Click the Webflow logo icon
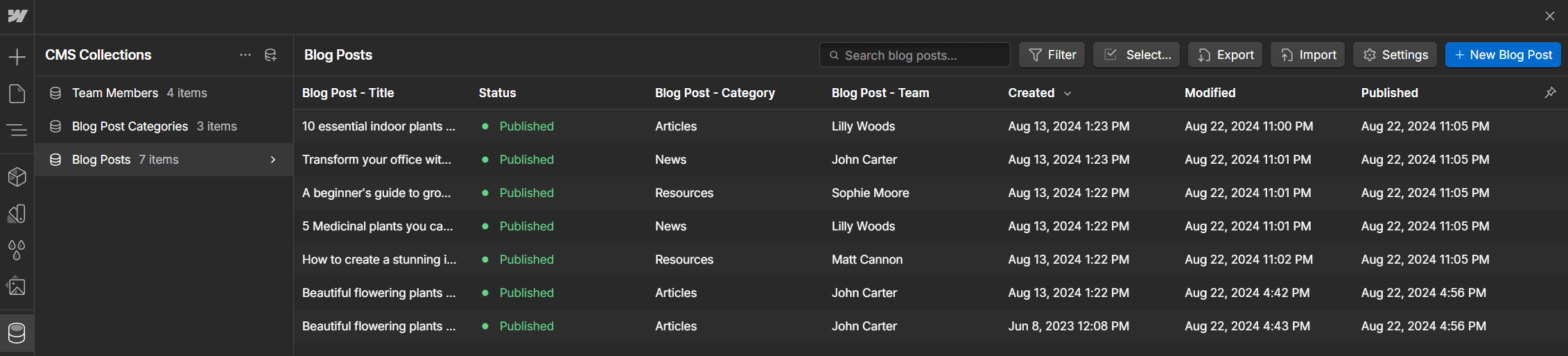The height and width of the screenshot is (356, 1568). coord(17,16)
